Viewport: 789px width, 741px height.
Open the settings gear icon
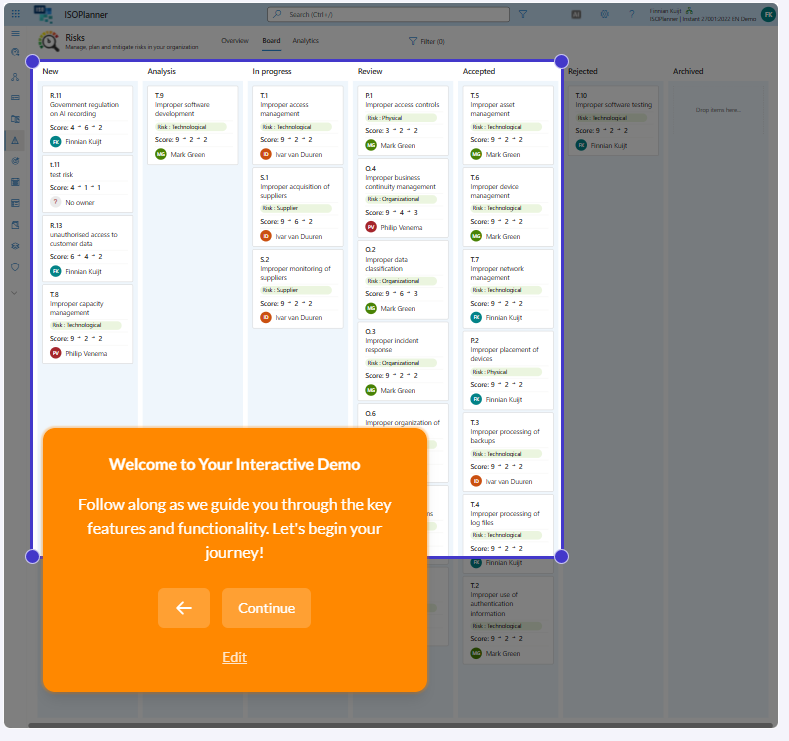604,15
